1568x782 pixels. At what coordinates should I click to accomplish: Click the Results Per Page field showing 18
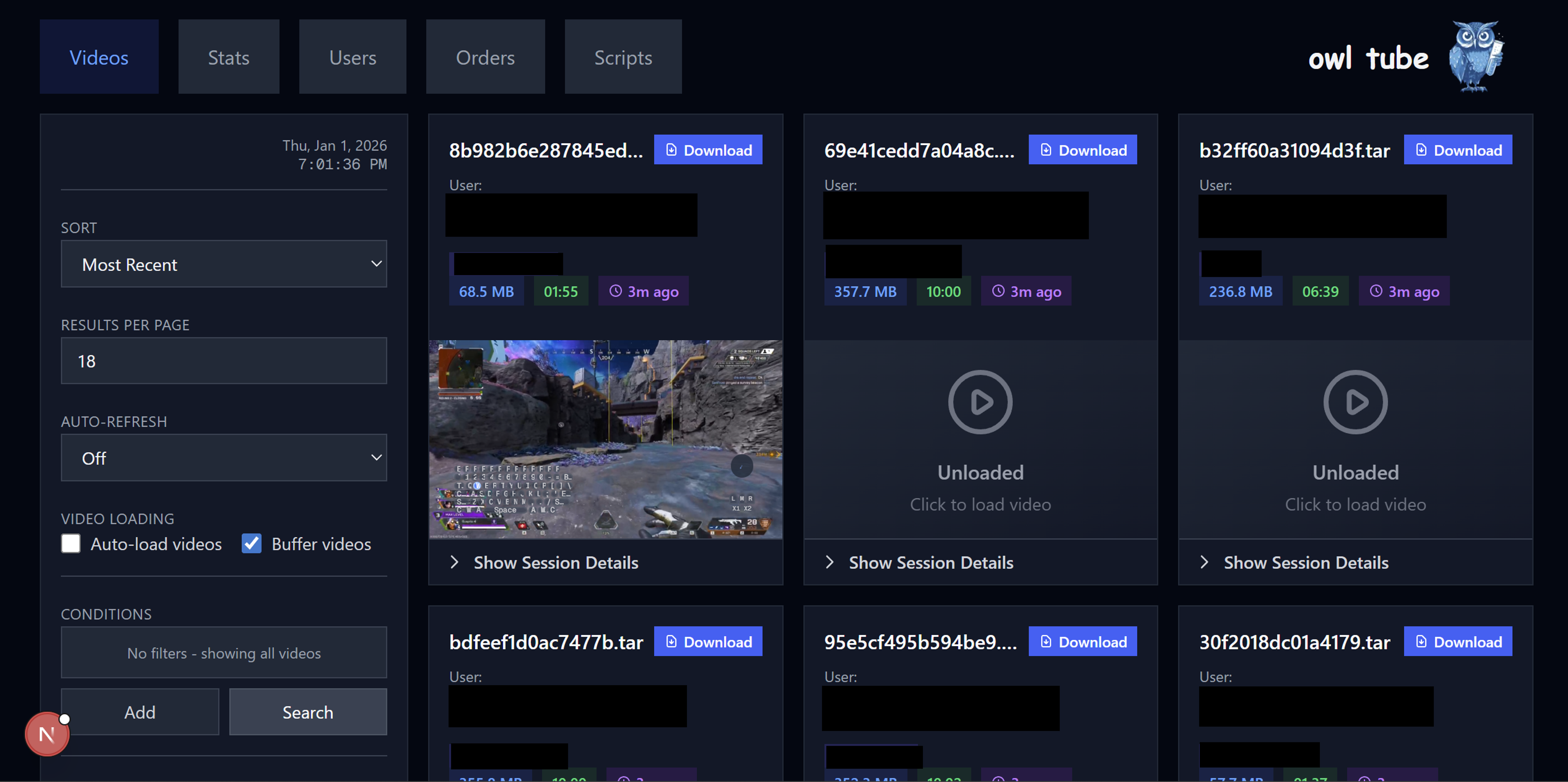pyautogui.click(x=224, y=361)
